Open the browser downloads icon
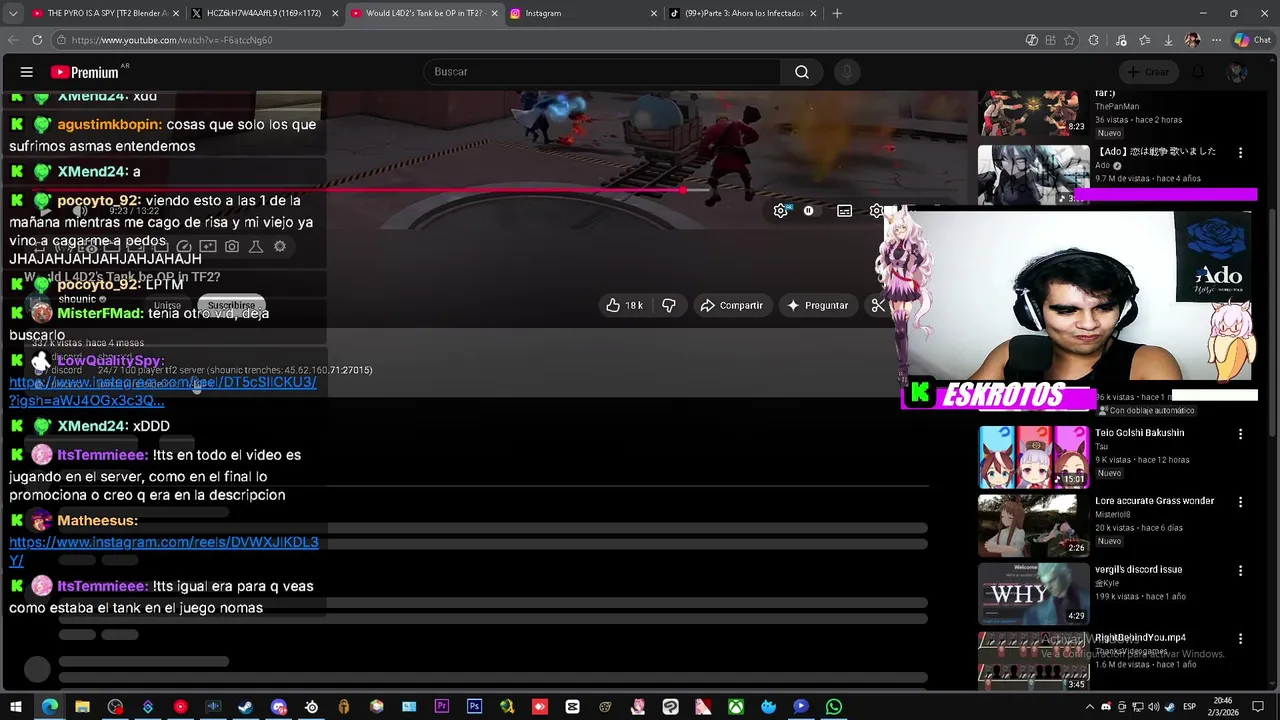Viewport: 1280px width, 720px height. click(x=1168, y=40)
